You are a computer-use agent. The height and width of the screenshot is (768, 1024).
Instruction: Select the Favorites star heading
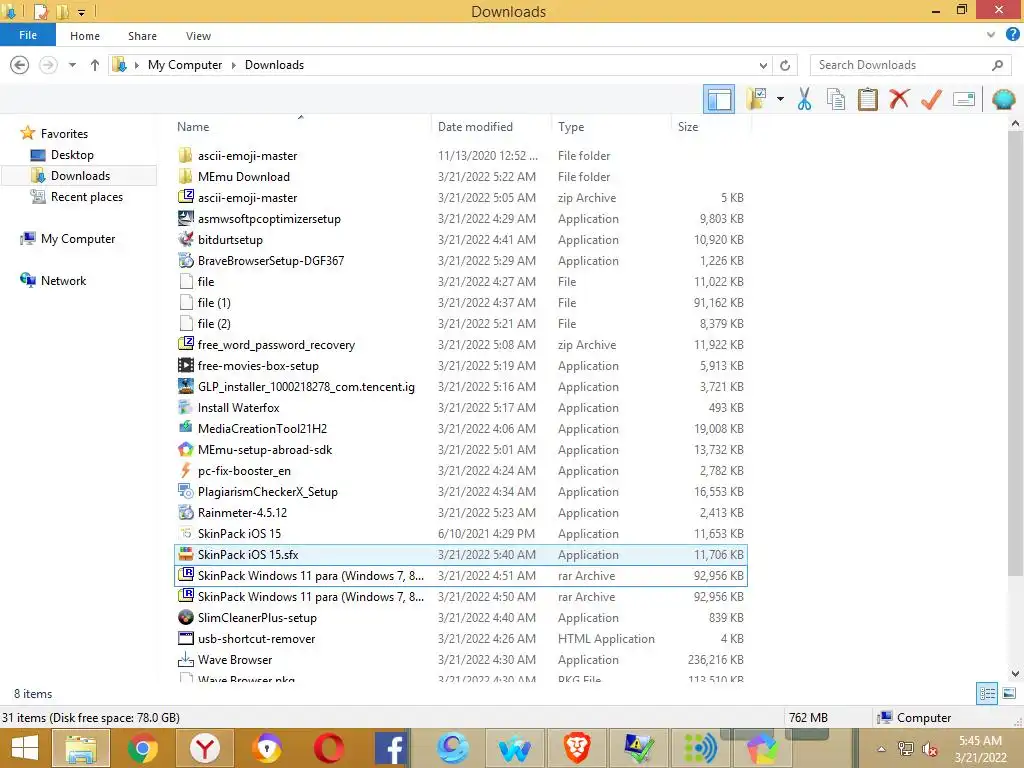64,133
